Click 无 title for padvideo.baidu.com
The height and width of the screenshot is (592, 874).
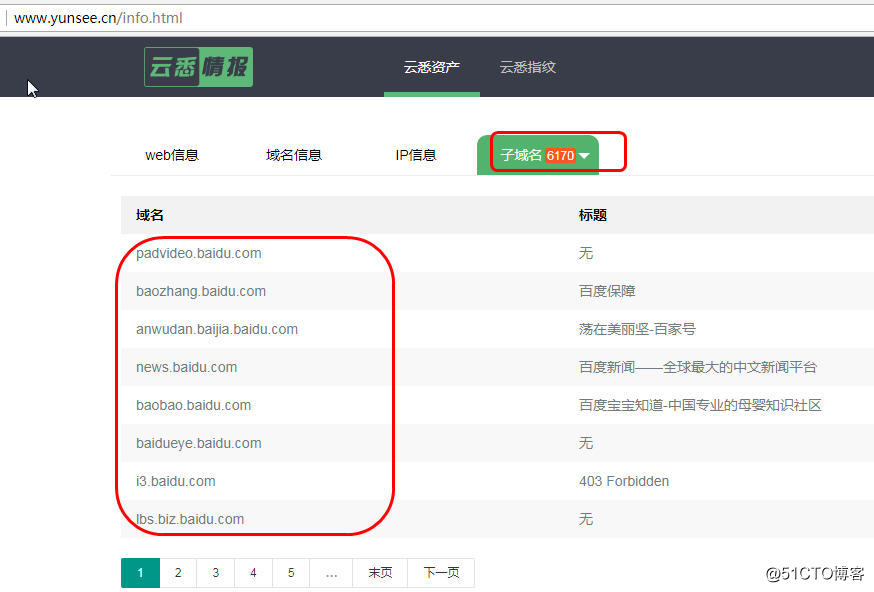(586, 253)
